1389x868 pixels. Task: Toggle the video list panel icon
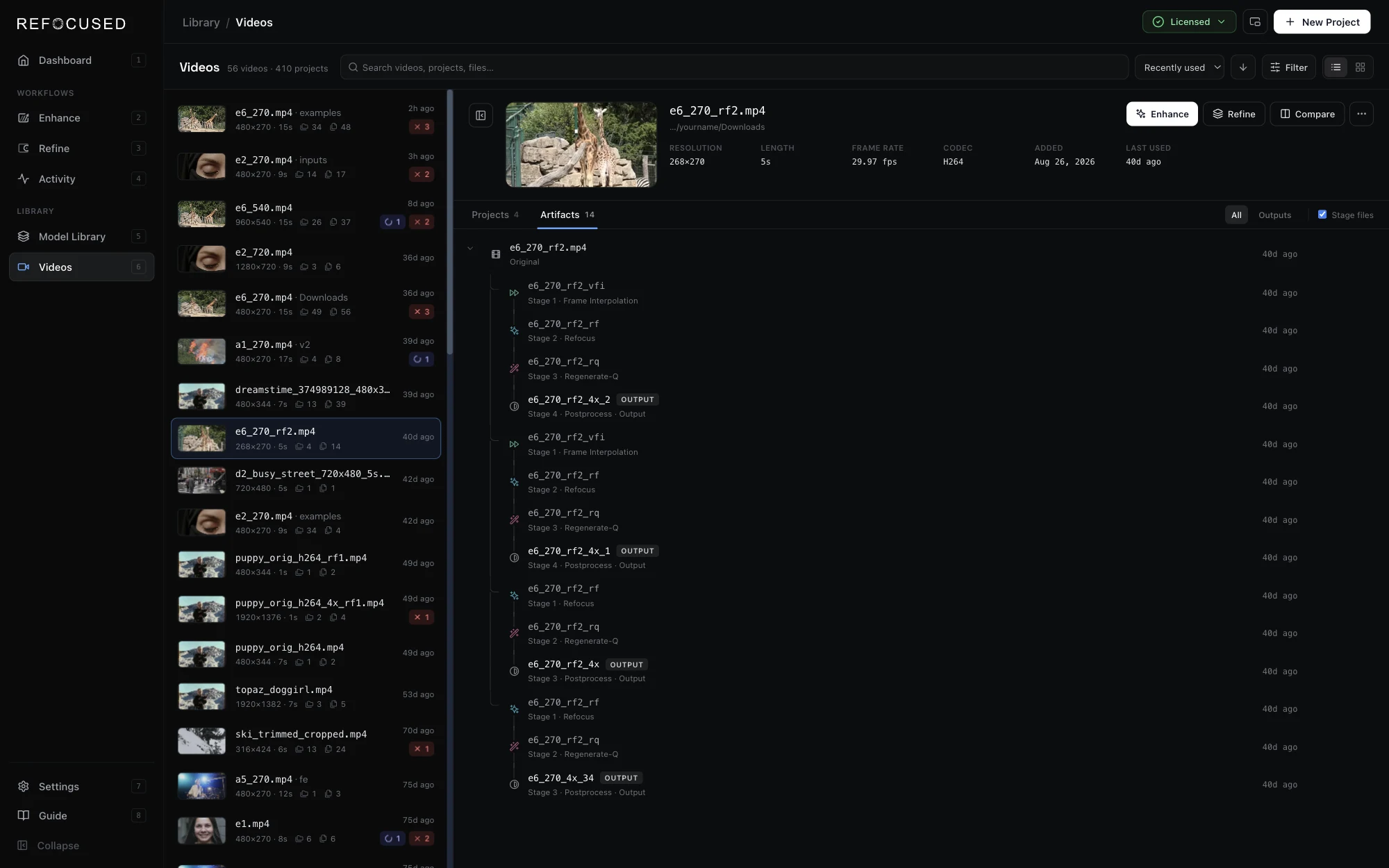click(x=481, y=115)
